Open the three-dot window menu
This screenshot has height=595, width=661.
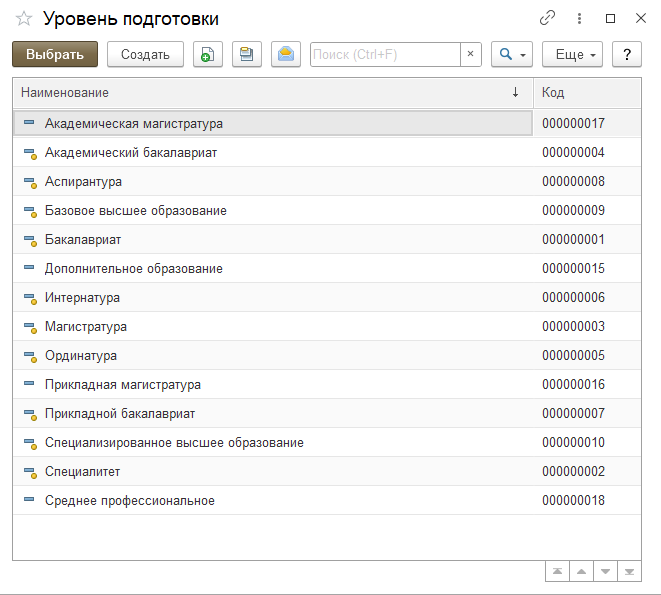click(x=579, y=18)
